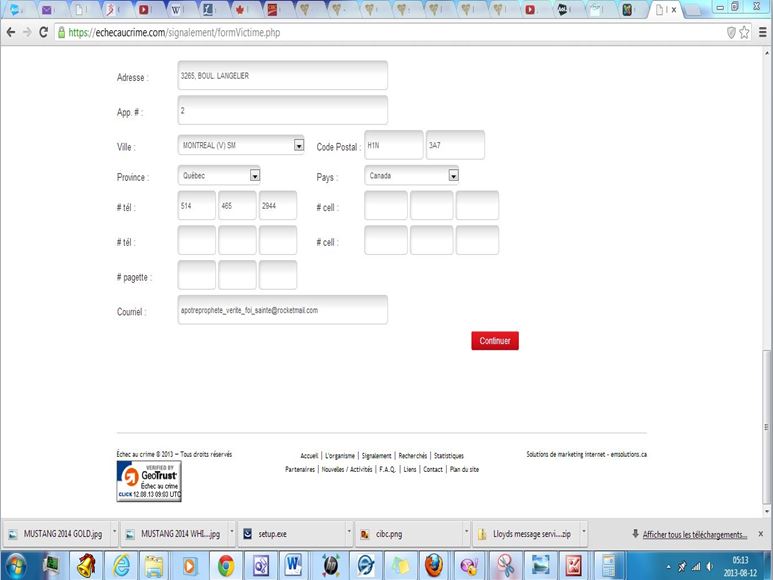773x580 pixels.
Task: Click the GeoTrust verified badge
Action: click(x=149, y=482)
